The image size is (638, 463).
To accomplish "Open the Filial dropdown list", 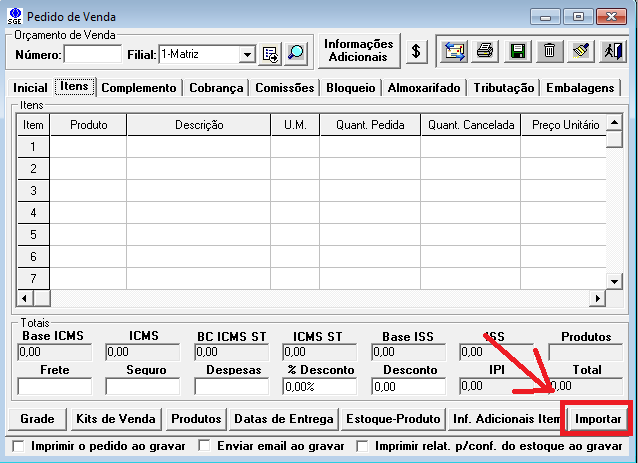I will pyautogui.click(x=248, y=54).
